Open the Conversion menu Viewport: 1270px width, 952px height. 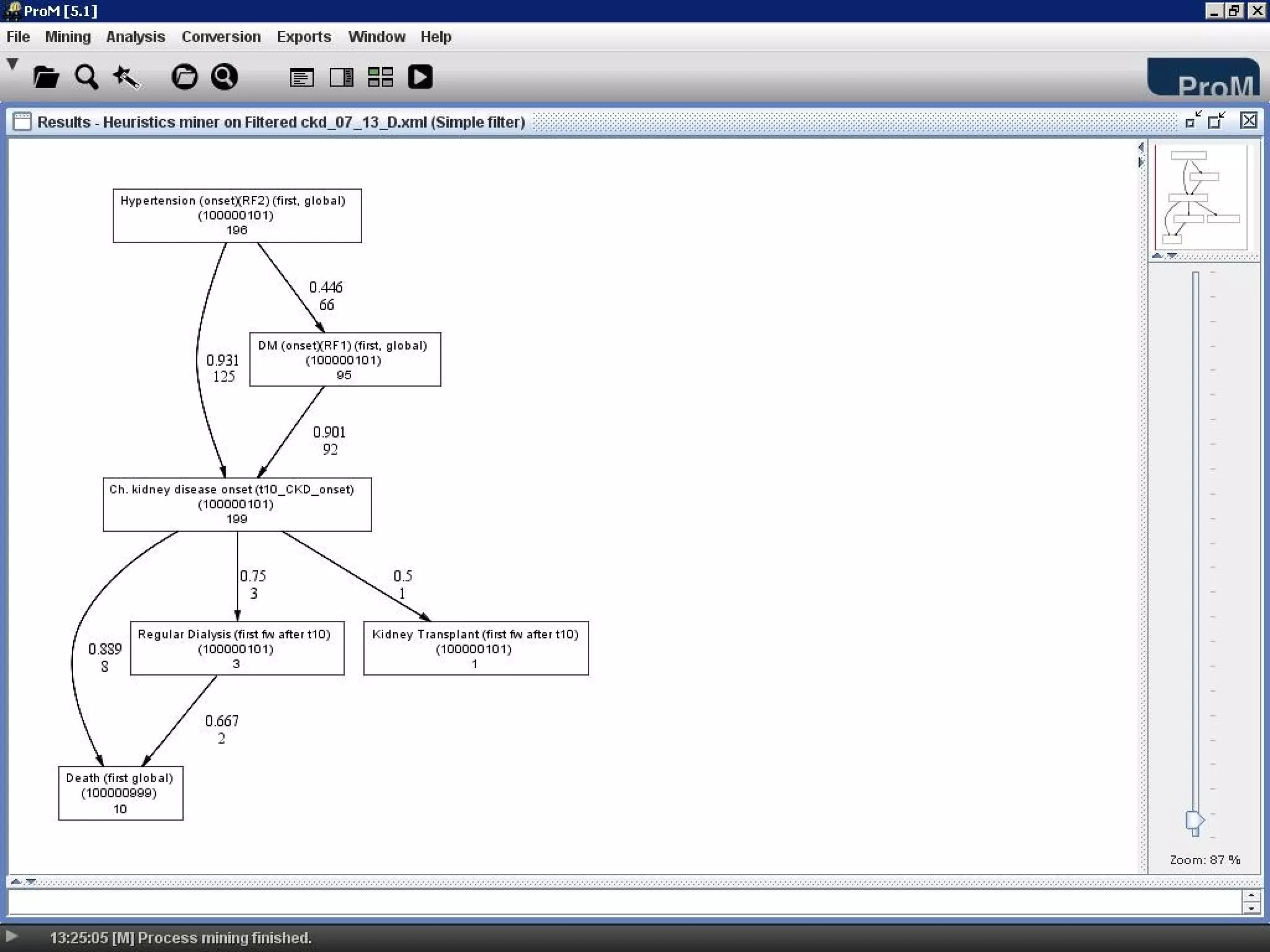221,37
